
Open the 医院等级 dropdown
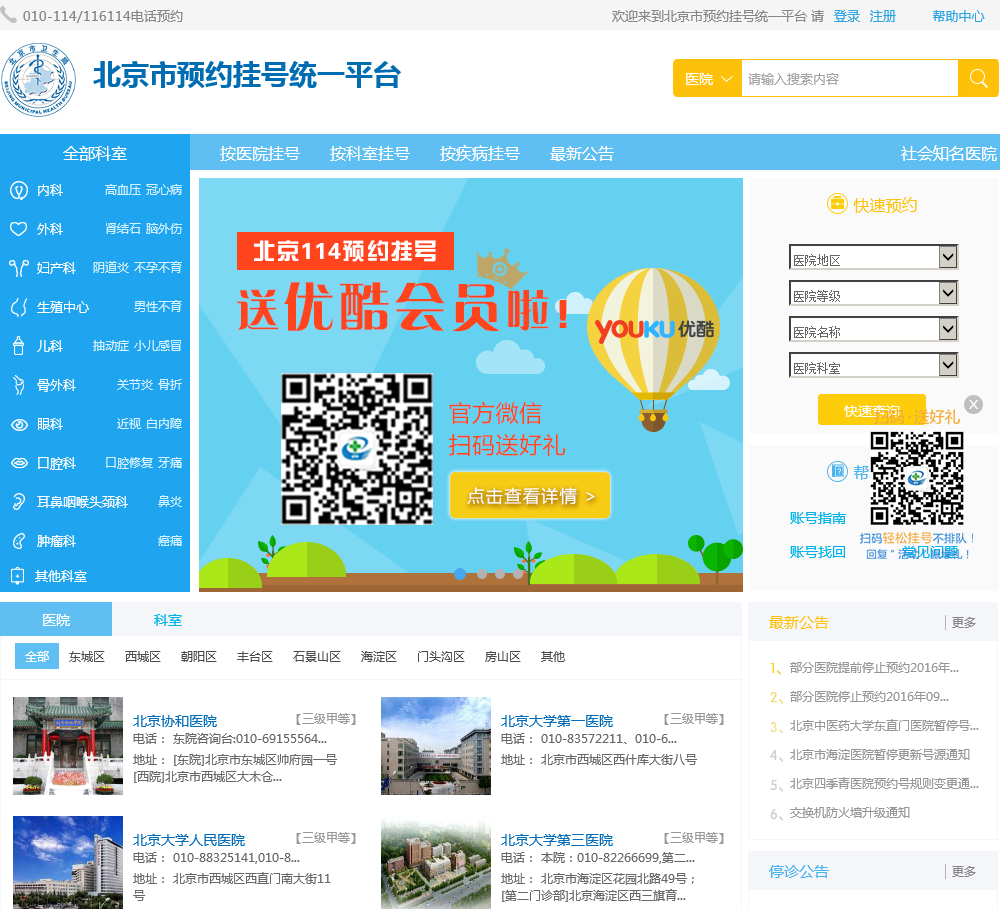tap(873, 293)
